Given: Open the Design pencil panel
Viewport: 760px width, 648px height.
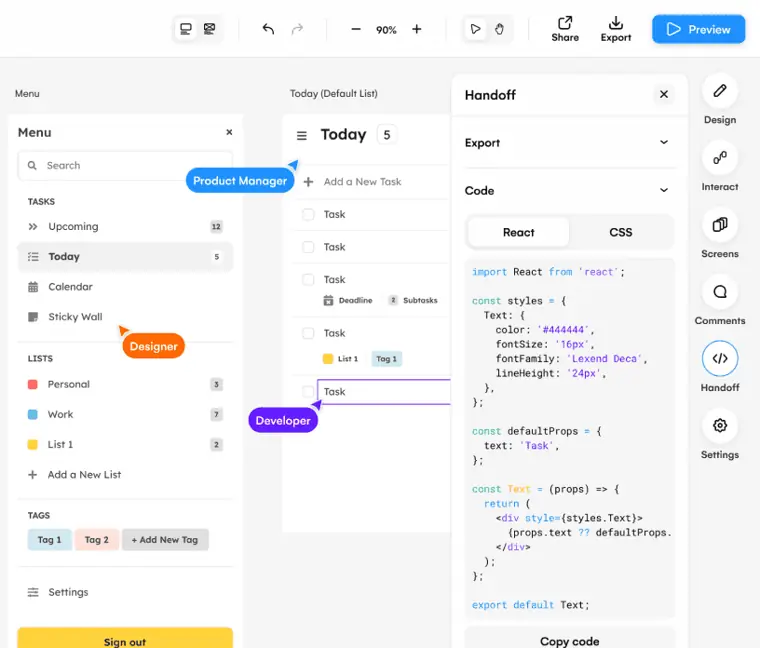Looking at the screenshot, I should [720, 91].
